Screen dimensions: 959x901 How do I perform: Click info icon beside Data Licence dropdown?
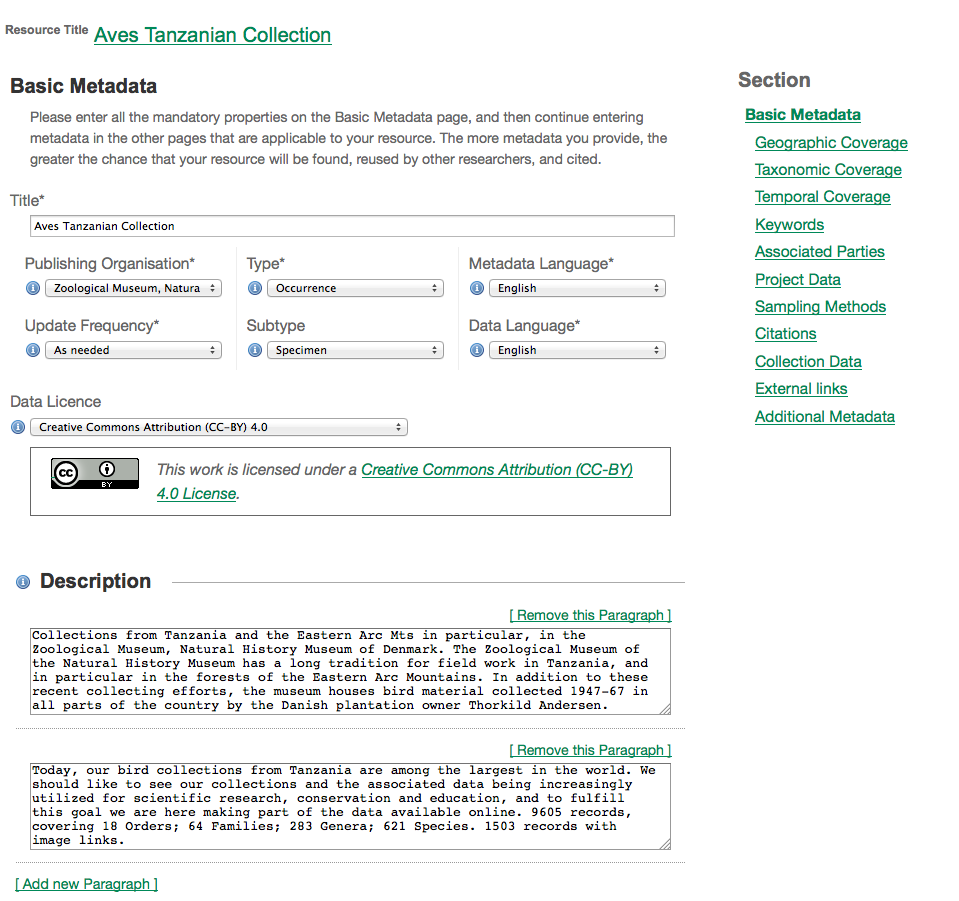(x=17, y=427)
